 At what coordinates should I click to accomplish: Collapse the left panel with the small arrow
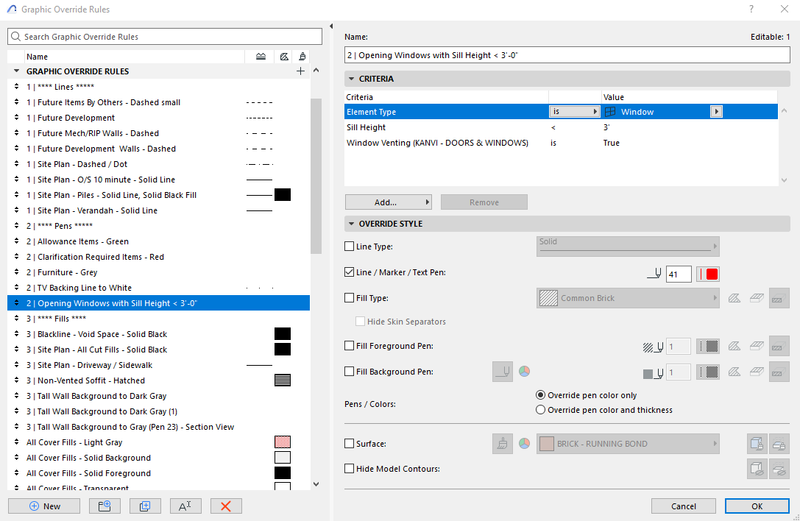click(331, 26)
